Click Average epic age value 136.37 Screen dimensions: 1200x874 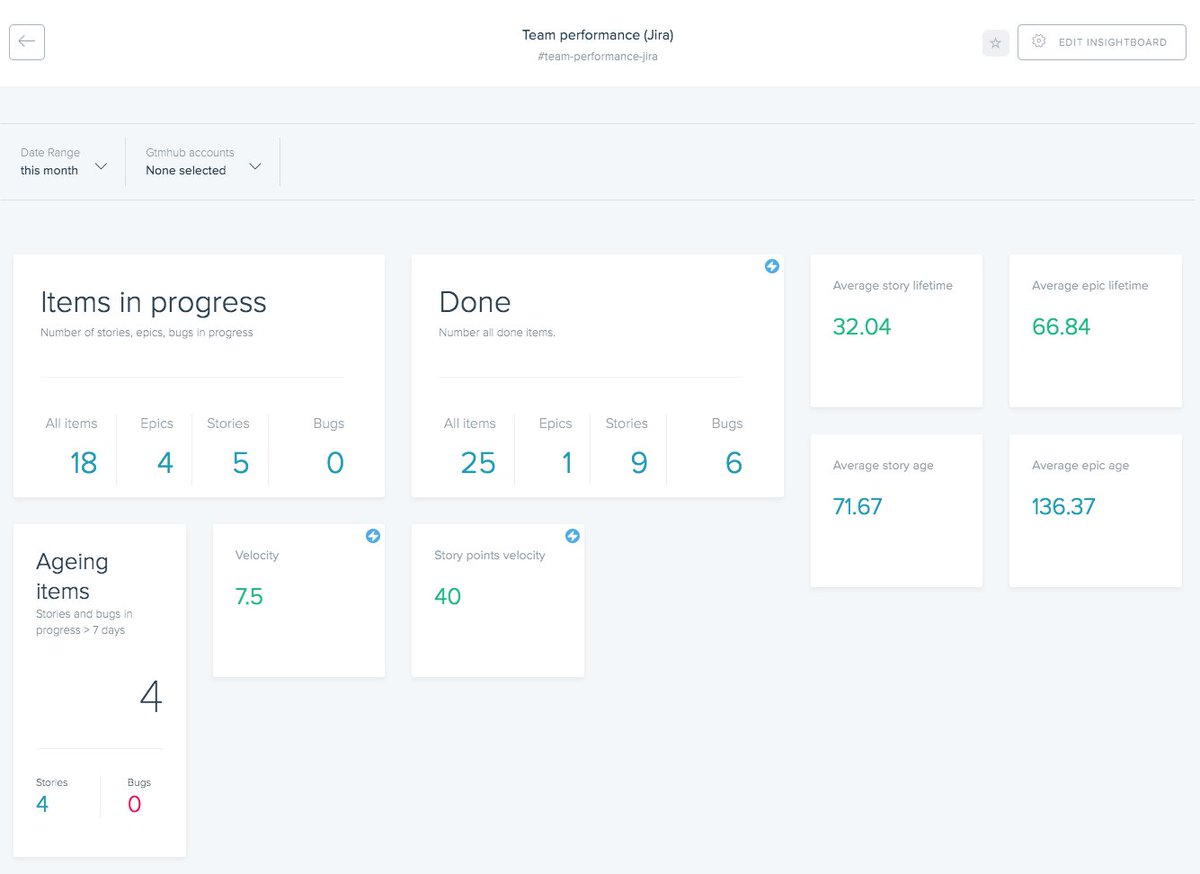click(1063, 507)
